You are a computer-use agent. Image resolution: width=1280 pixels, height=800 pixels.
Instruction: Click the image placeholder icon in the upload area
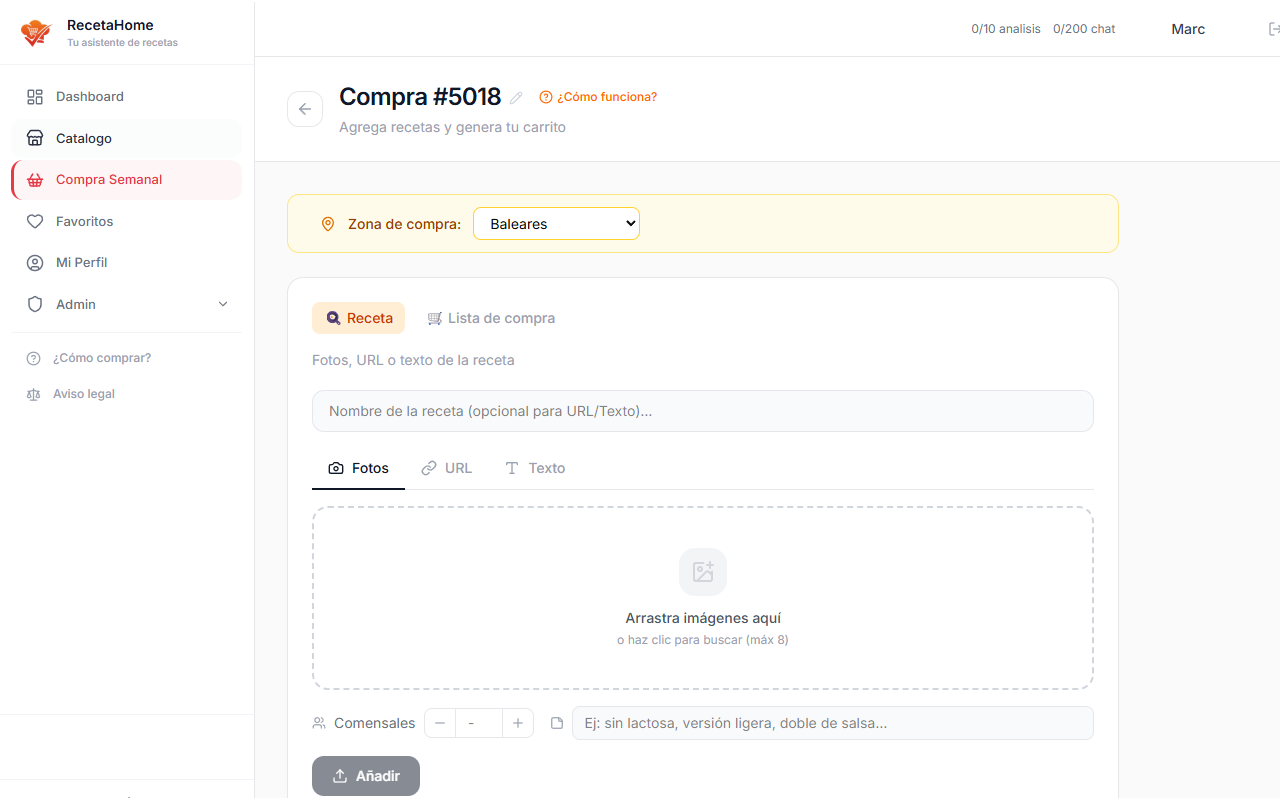click(702, 571)
